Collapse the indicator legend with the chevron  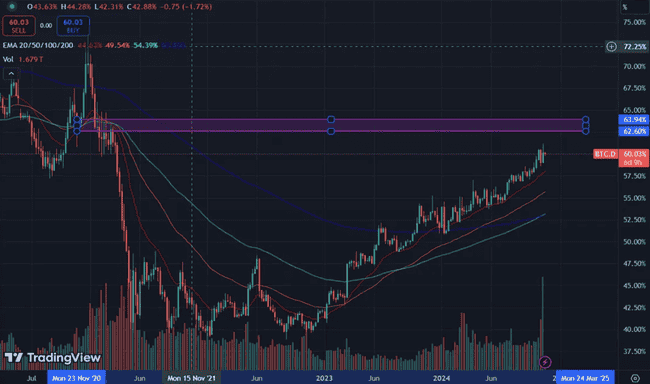pos(11,74)
